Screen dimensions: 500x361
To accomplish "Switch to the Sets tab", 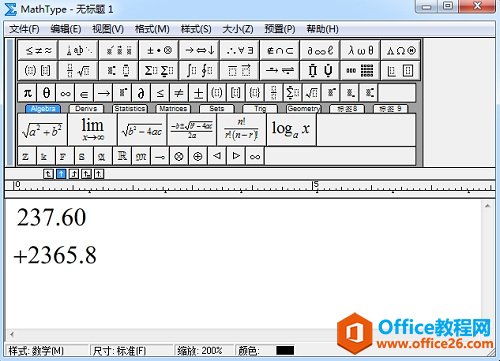I will [x=217, y=109].
